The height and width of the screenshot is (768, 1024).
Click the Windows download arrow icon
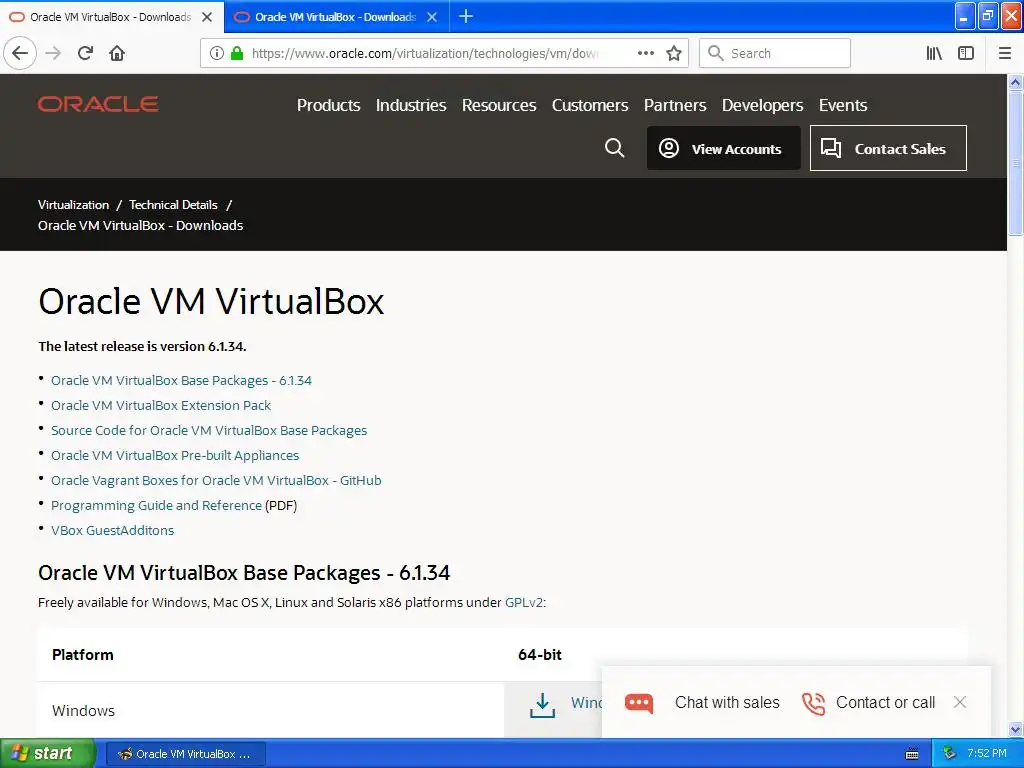coord(542,705)
